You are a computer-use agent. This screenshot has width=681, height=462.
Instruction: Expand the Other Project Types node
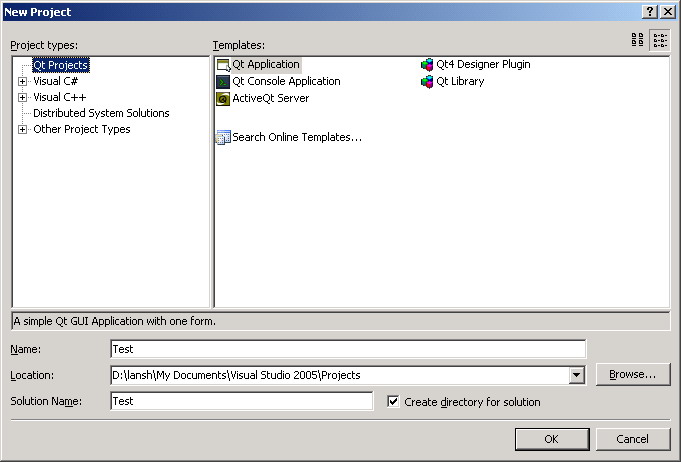coord(22,129)
